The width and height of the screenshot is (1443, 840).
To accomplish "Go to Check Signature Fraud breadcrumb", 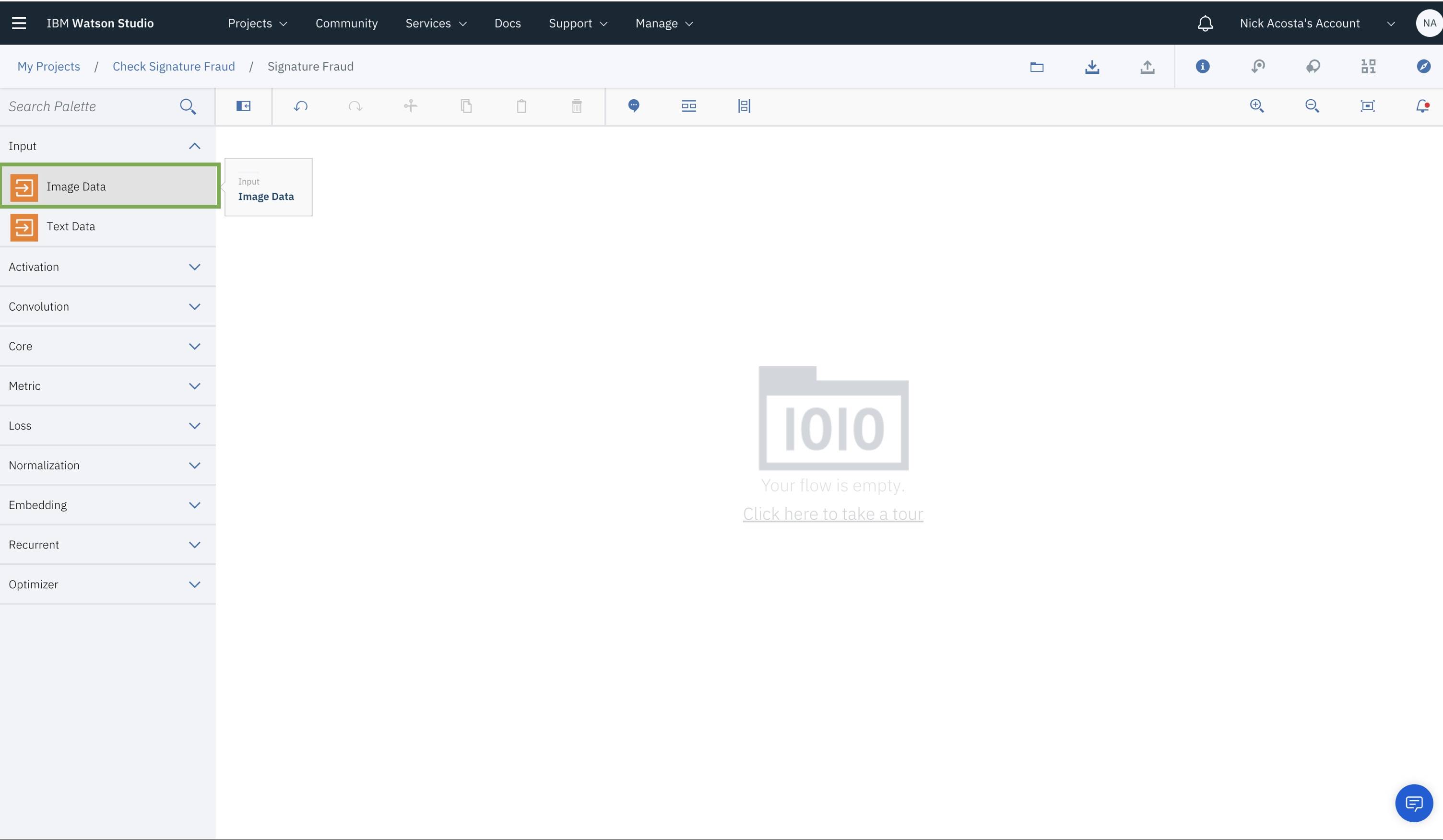I will pyautogui.click(x=174, y=66).
